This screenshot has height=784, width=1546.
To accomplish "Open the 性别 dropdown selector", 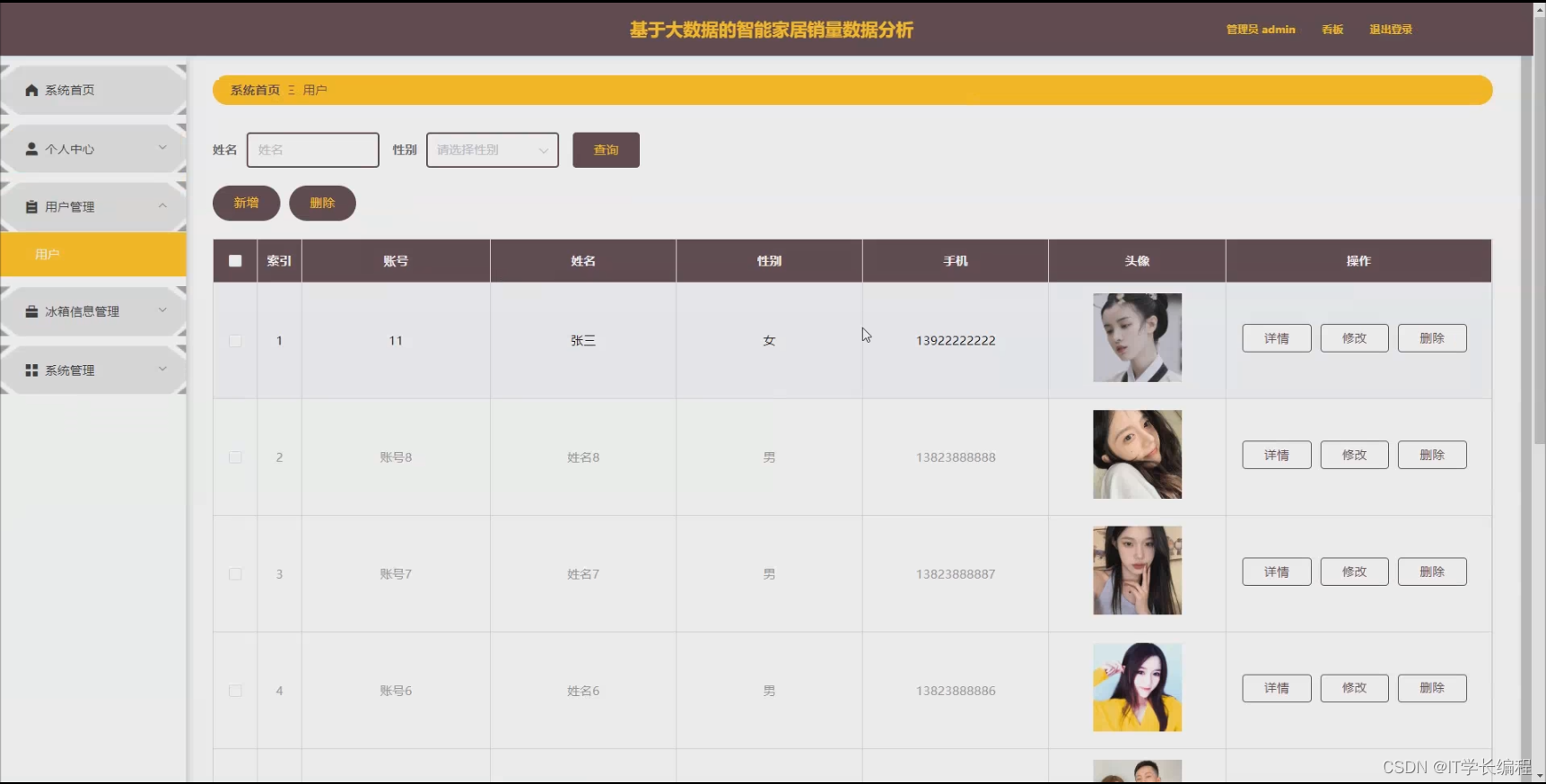I will pyautogui.click(x=493, y=150).
